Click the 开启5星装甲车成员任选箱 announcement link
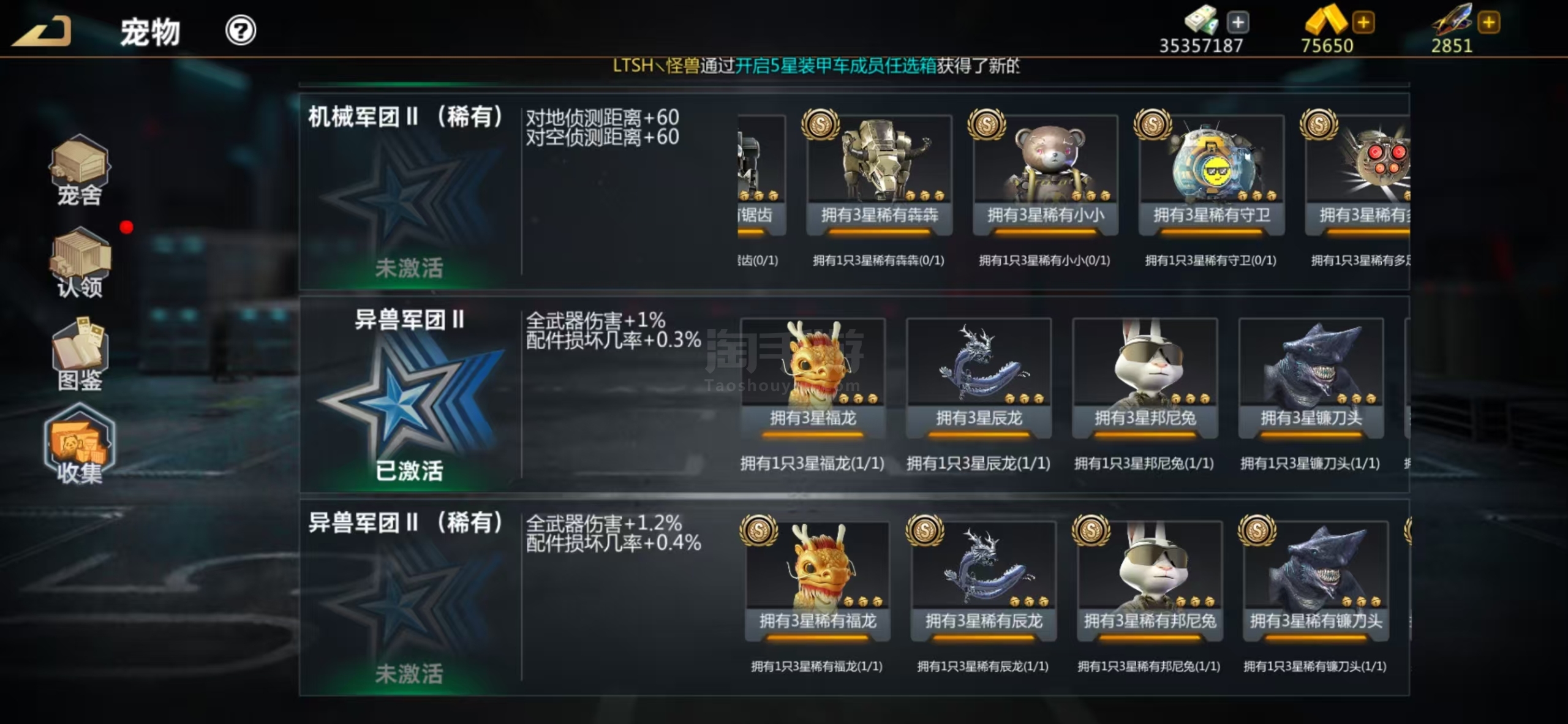Screen dimensions: 1568x724 pos(835,66)
